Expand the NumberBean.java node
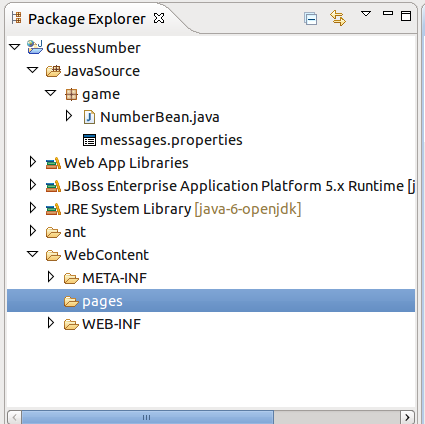 [69, 116]
